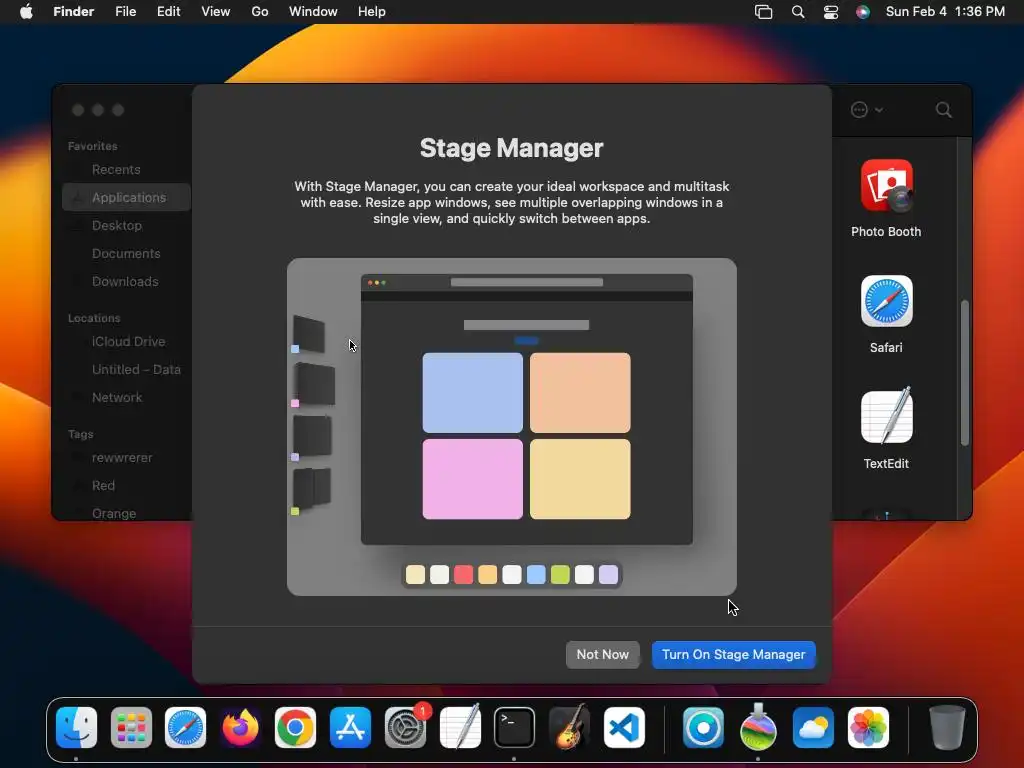Click the date and time clock
1024x768 pixels.
coord(945,12)
